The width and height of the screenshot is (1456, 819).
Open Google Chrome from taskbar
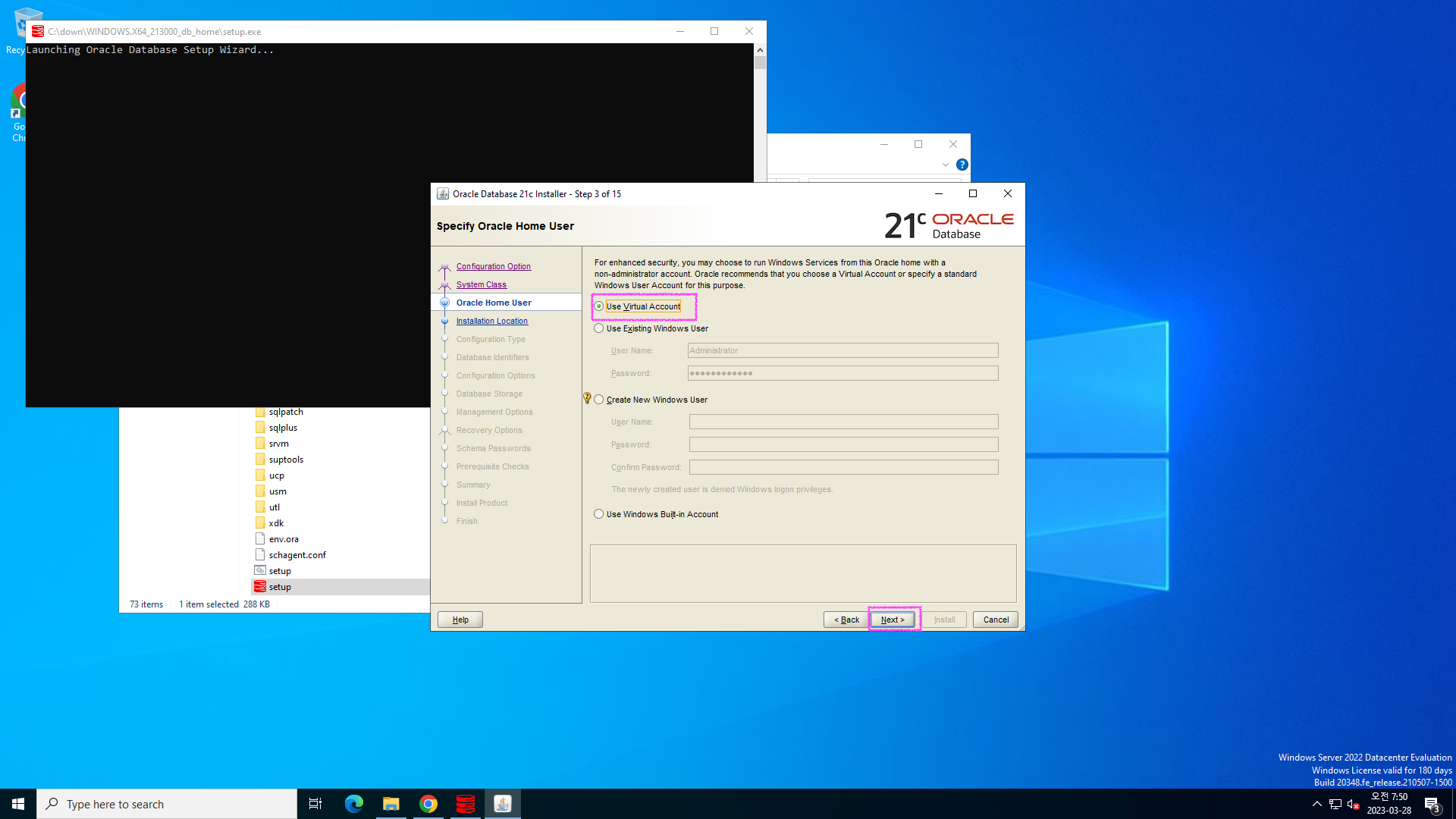pyautogui.click(x=428, y=804)
